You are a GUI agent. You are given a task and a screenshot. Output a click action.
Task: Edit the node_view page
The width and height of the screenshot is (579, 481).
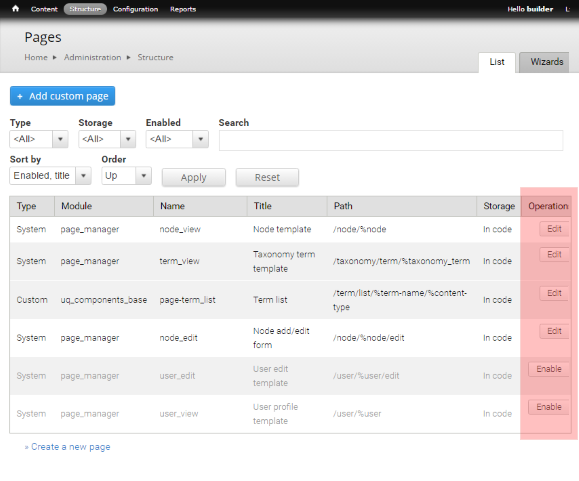(554, 229)
